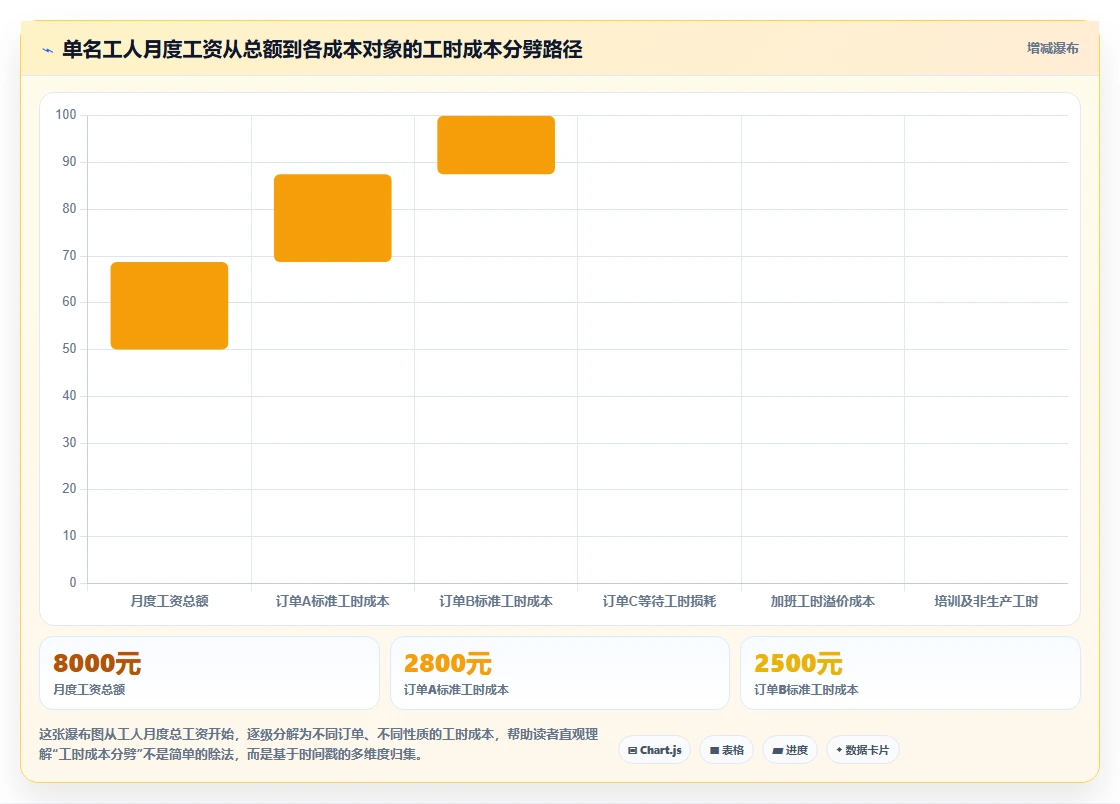Click the 订单A标准工时成本 orange bar
This screenshot has height=804, width=1120.
click(x=333, y=218)
